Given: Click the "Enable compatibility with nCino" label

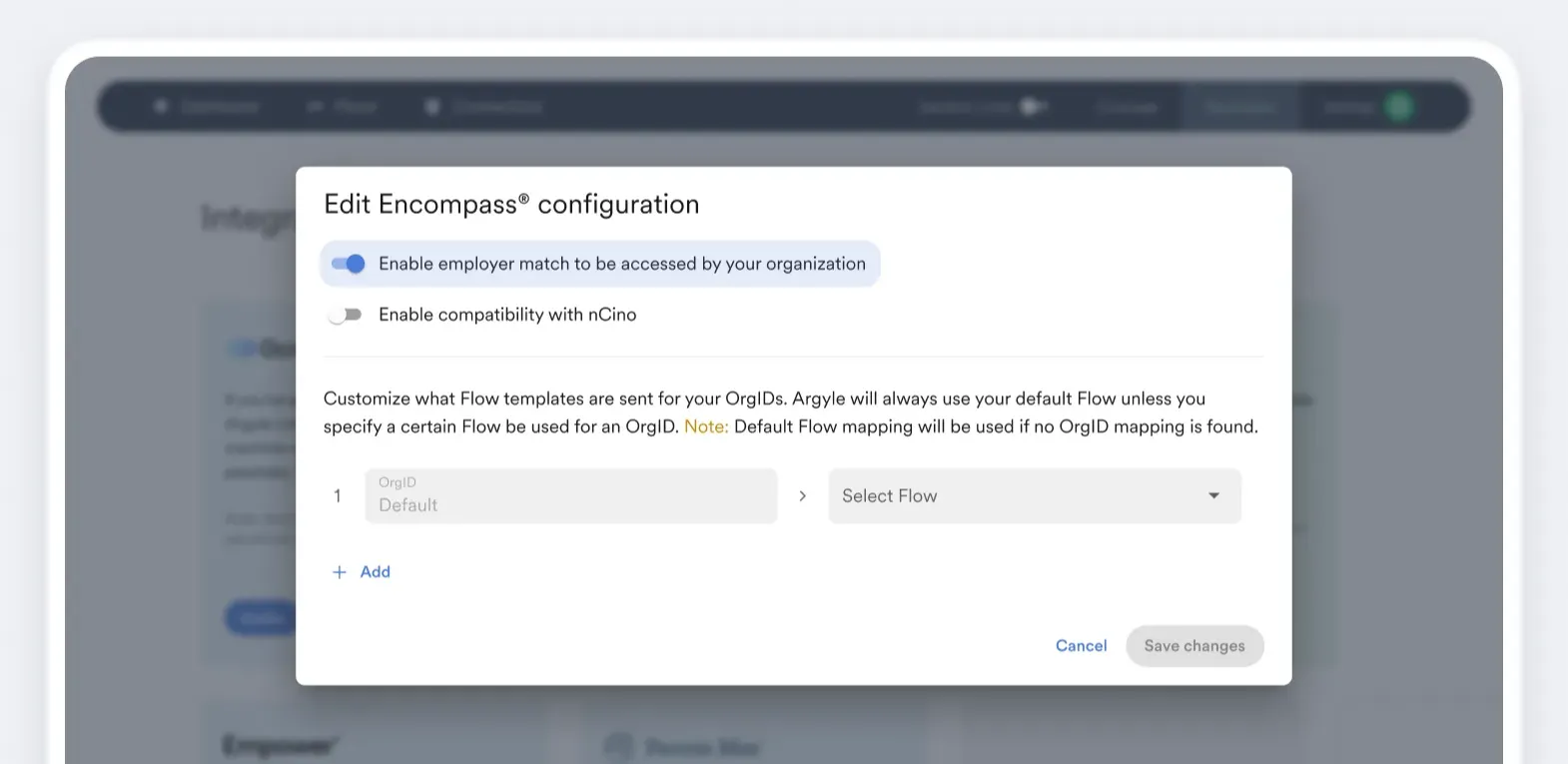Looking at the screenshot, I should click(507, 315).
